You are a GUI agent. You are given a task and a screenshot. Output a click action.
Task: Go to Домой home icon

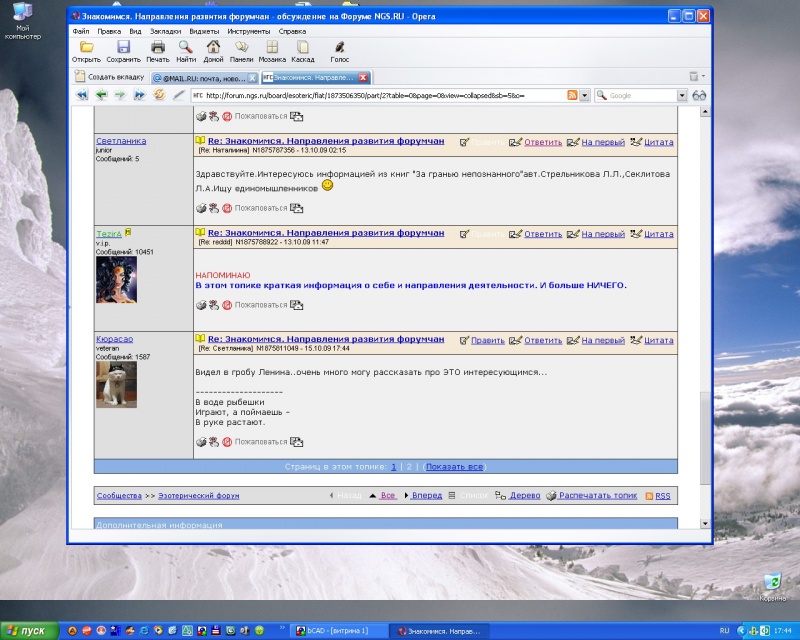pyautogui.click(x=213, y=47)
